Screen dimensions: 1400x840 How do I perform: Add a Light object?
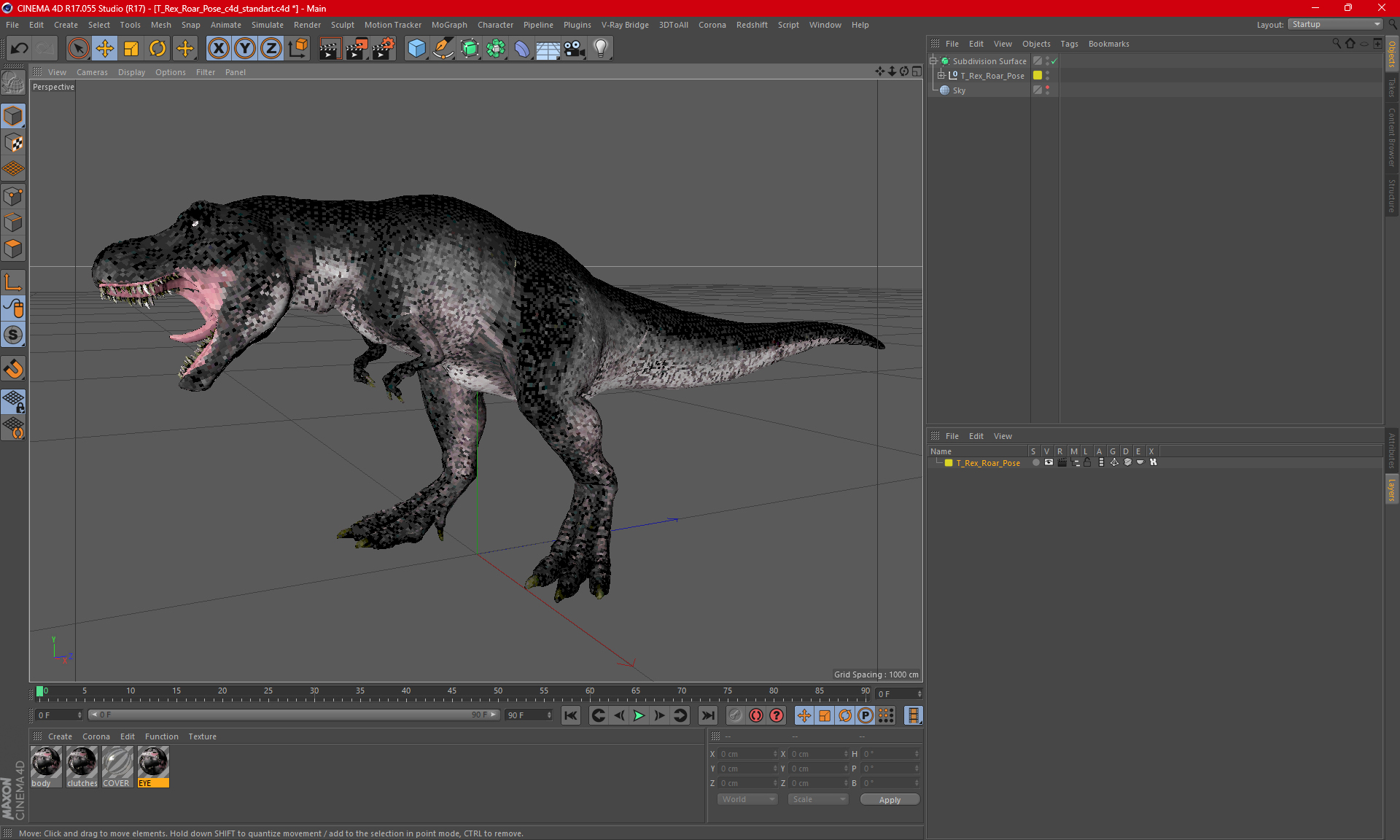coord(601,48)
